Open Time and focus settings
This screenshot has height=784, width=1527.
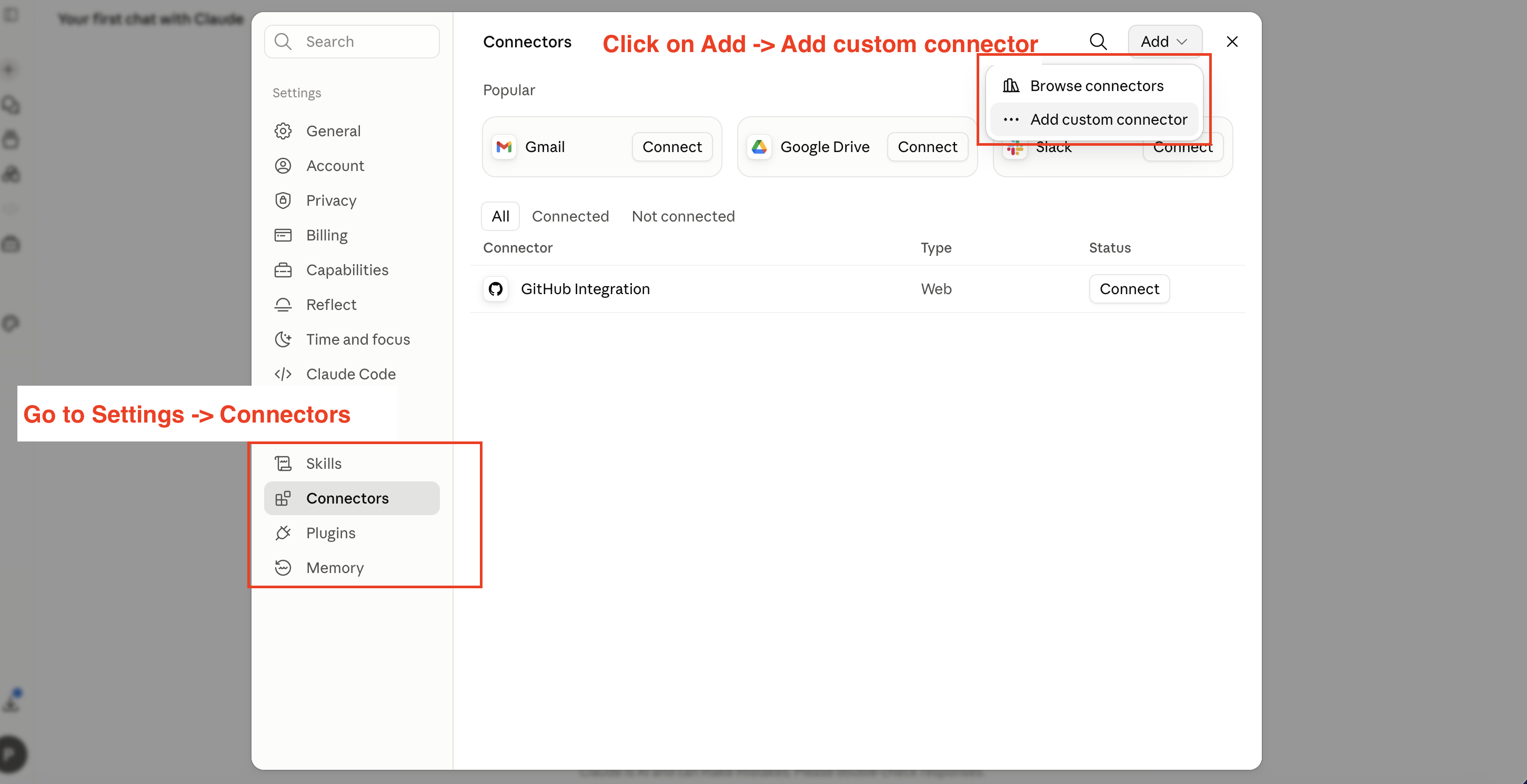pyautogui.click(x=351, y=339)
